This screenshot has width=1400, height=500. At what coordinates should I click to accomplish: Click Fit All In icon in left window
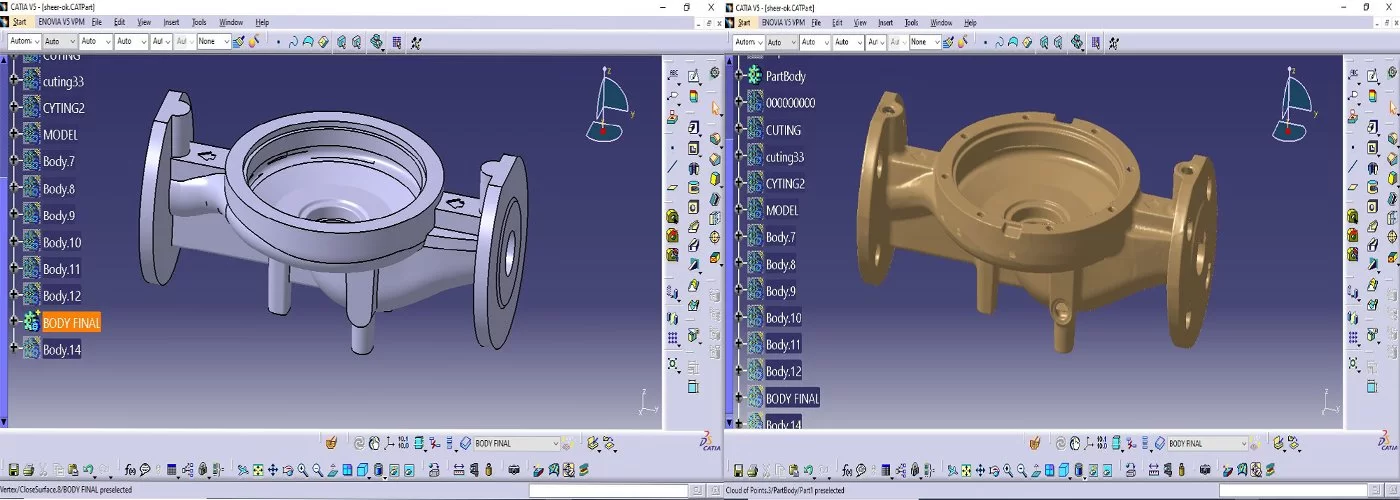tap(258, 470)
